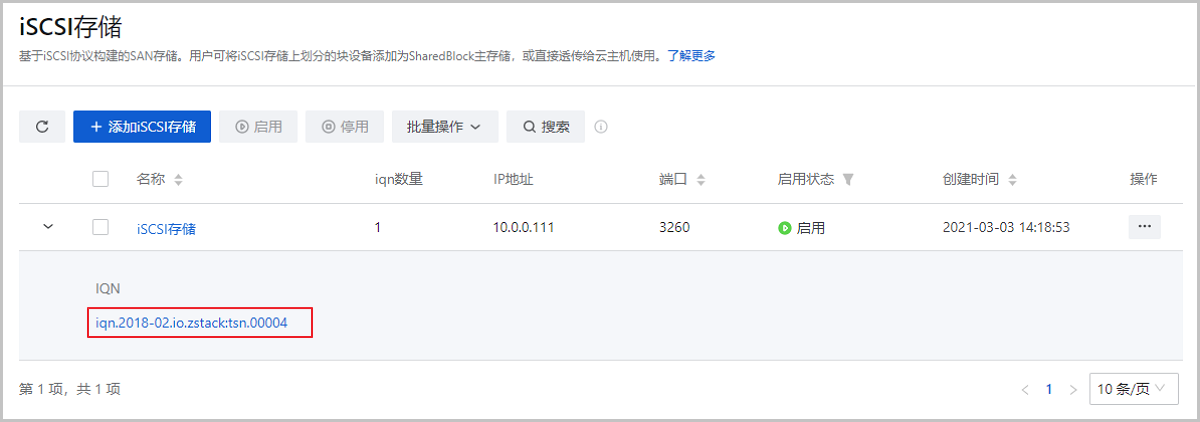Open the 启用状态 column filter icon
This screenshot has width=1200, height=422.
tap(848, 180)
